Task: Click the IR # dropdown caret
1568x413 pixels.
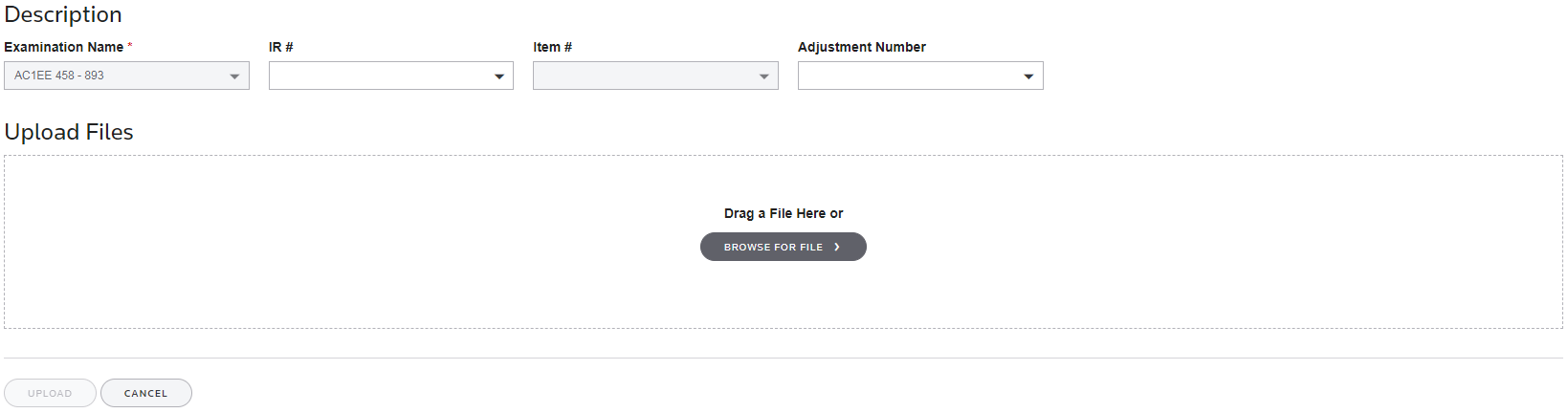Action: click(x=498, y=76)
